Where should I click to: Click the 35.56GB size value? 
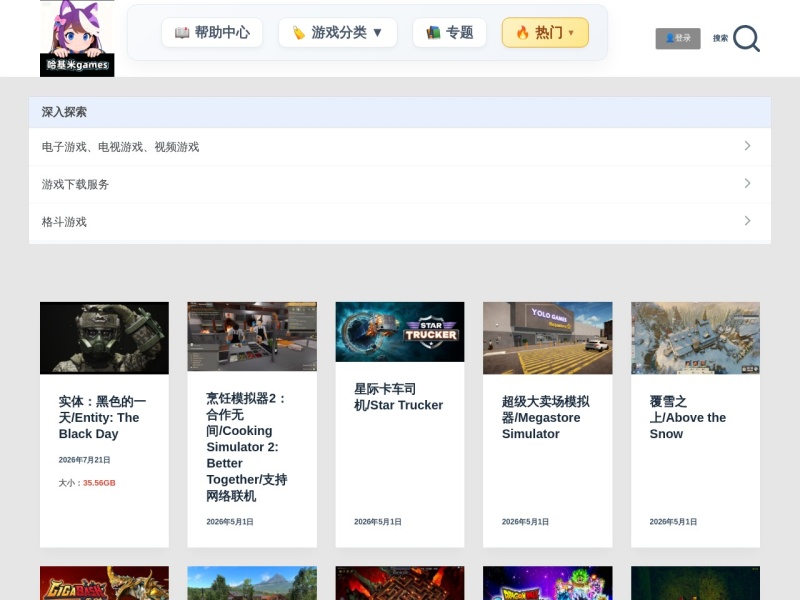click(x=99, y=483)
